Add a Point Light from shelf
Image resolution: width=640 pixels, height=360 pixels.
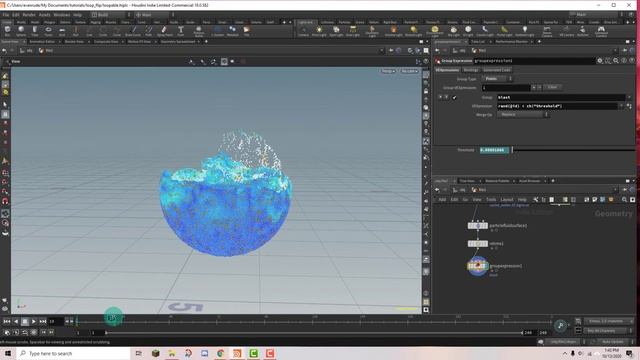coord(319,31)
